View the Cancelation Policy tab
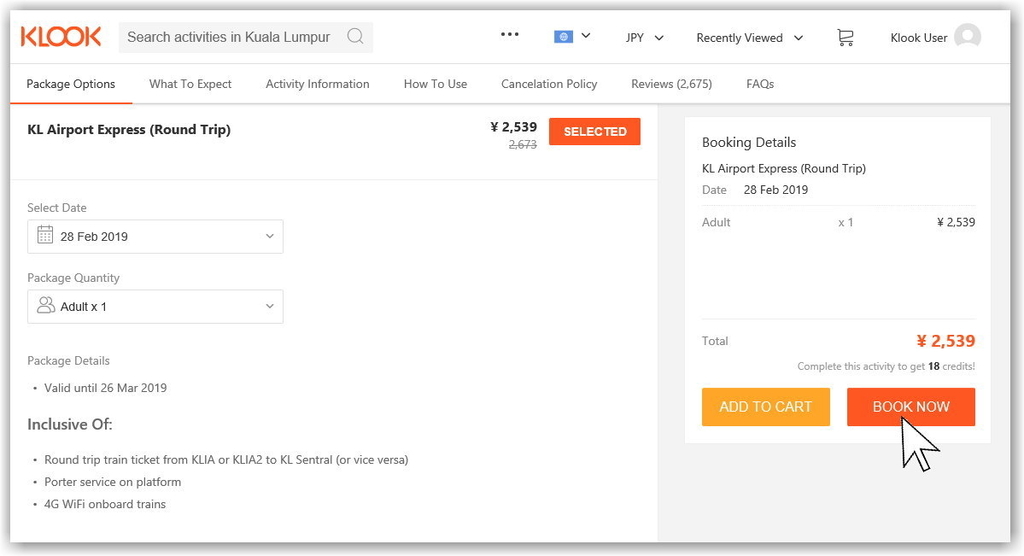Image resolution: width=1024 pixels, height=556 pixels. [x=549, y=84]
